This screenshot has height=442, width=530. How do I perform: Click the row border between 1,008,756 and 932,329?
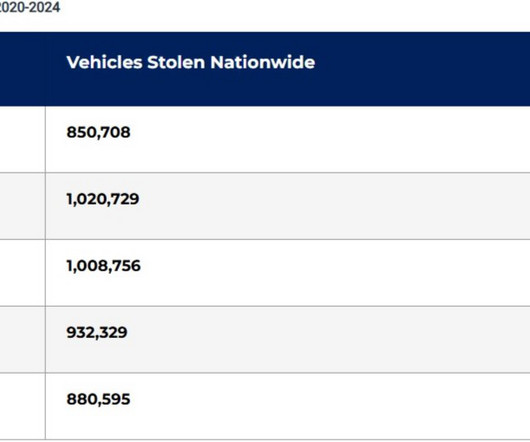[x=265, y=306]
